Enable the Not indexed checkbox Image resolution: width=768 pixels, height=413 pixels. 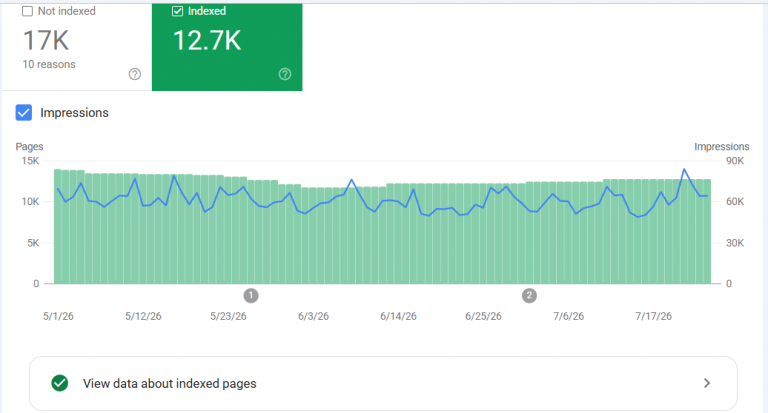click(x=27, y=11)
